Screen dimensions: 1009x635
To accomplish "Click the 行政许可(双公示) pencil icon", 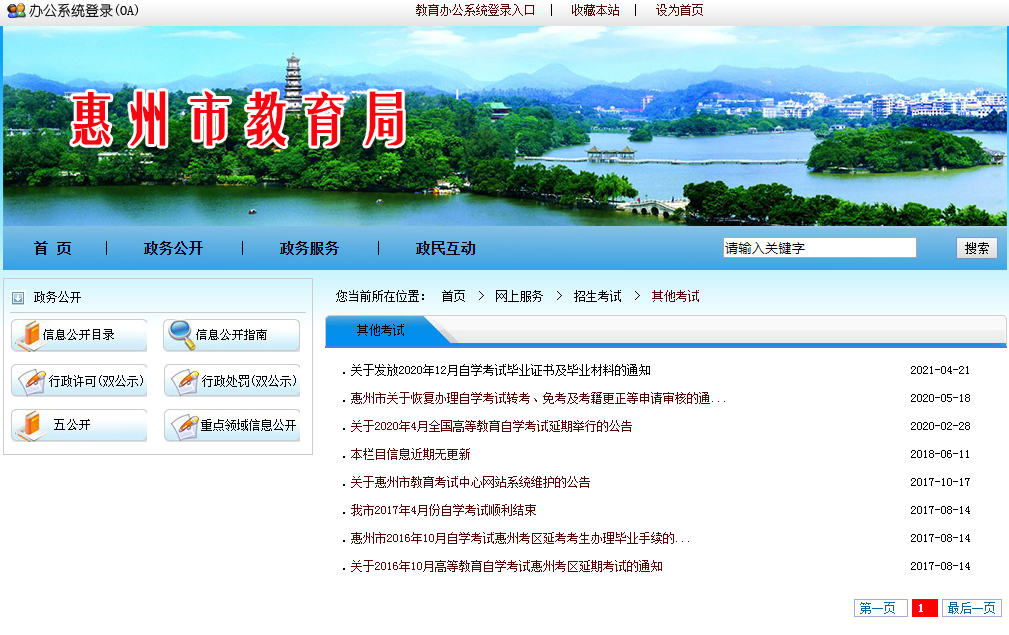I will coord(32,381).
